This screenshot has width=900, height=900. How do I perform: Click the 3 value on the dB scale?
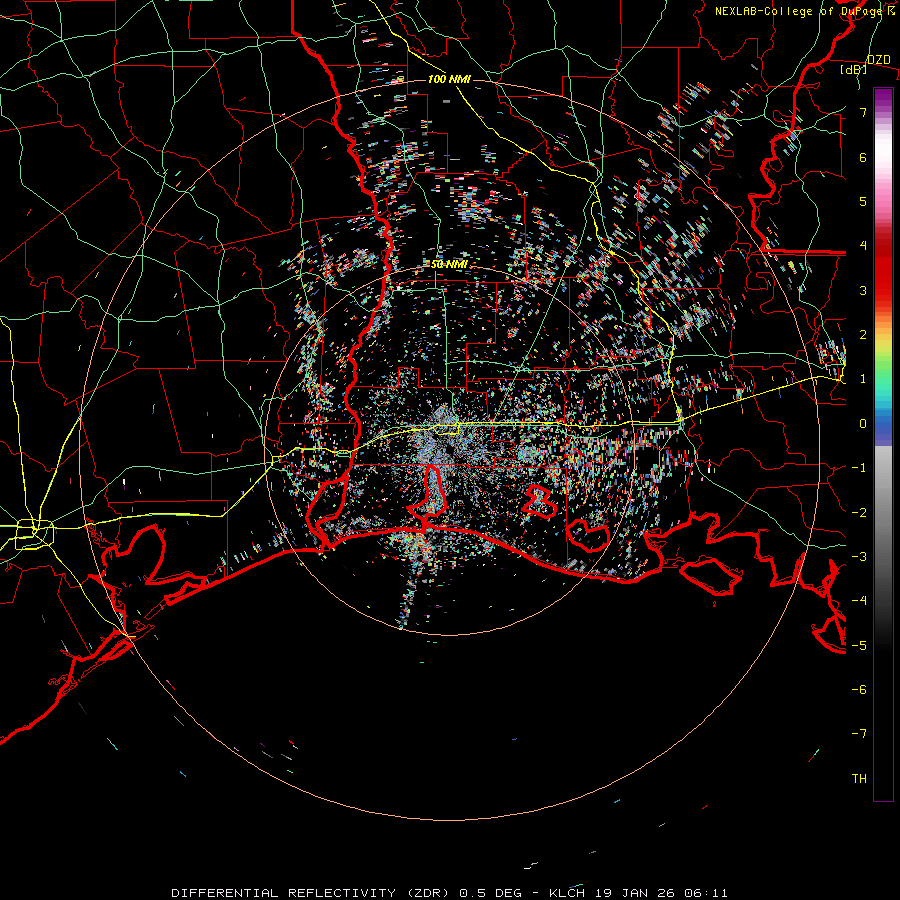click(x=863, y=290)
